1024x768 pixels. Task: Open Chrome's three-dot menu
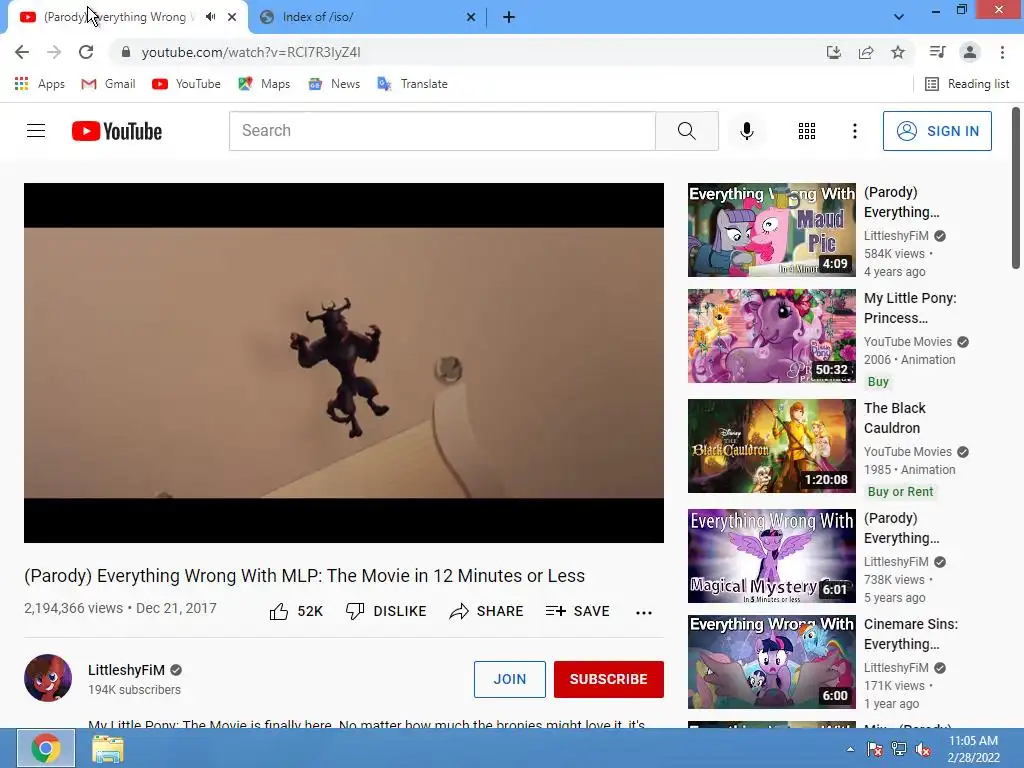(1002, 52)
